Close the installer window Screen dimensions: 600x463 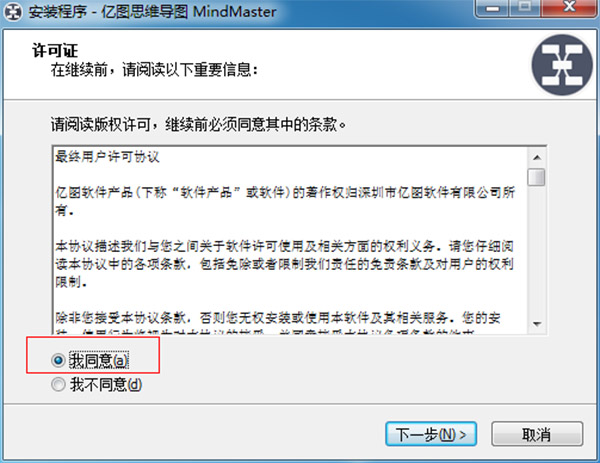click(569, 7)
